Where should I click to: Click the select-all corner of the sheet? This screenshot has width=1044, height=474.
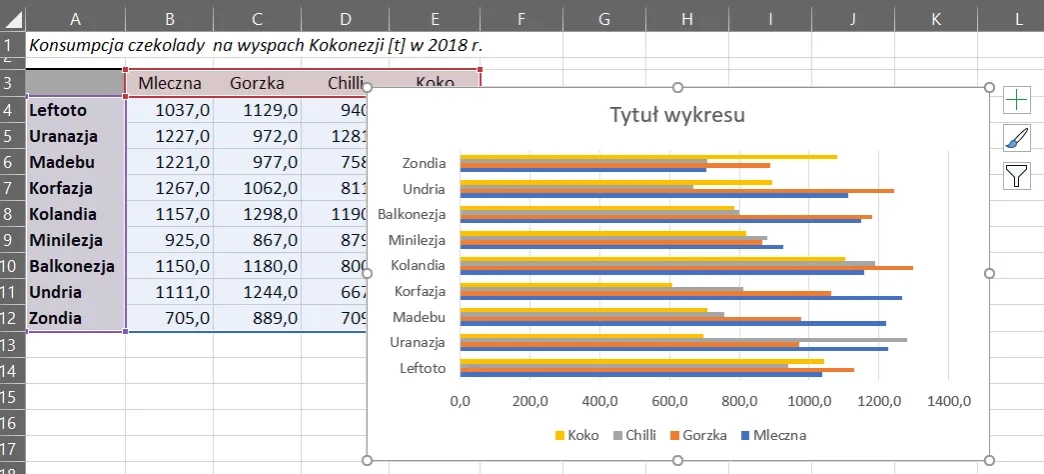tap(11, 17)
